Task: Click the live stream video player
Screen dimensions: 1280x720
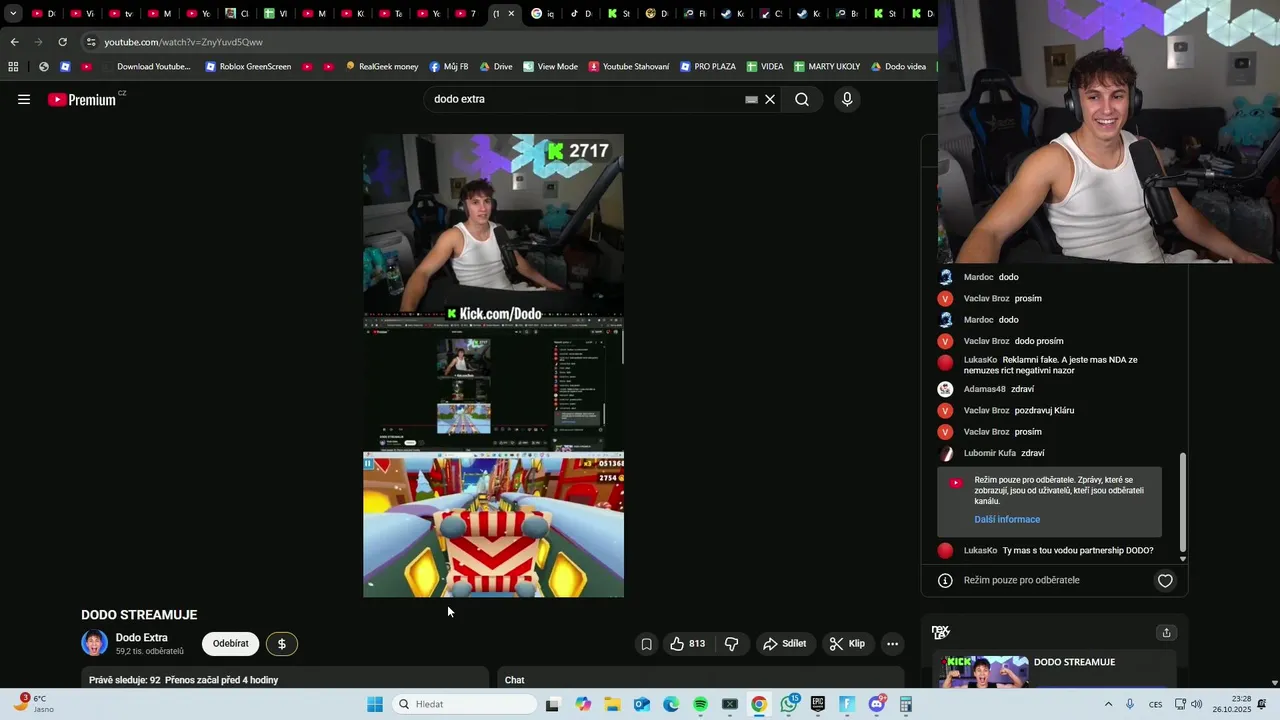Action: (493, 366)
